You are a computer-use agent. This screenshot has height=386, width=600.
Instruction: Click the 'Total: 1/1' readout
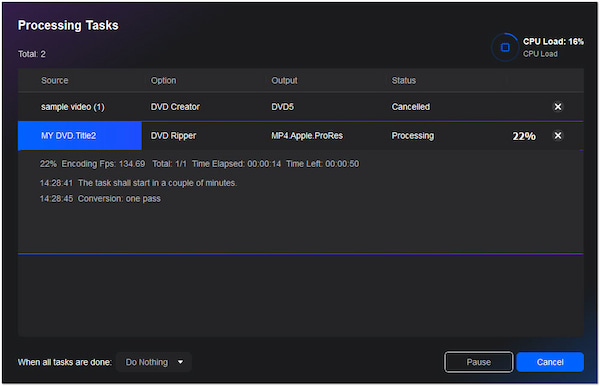pyautogui.click(x=169, y=164)
